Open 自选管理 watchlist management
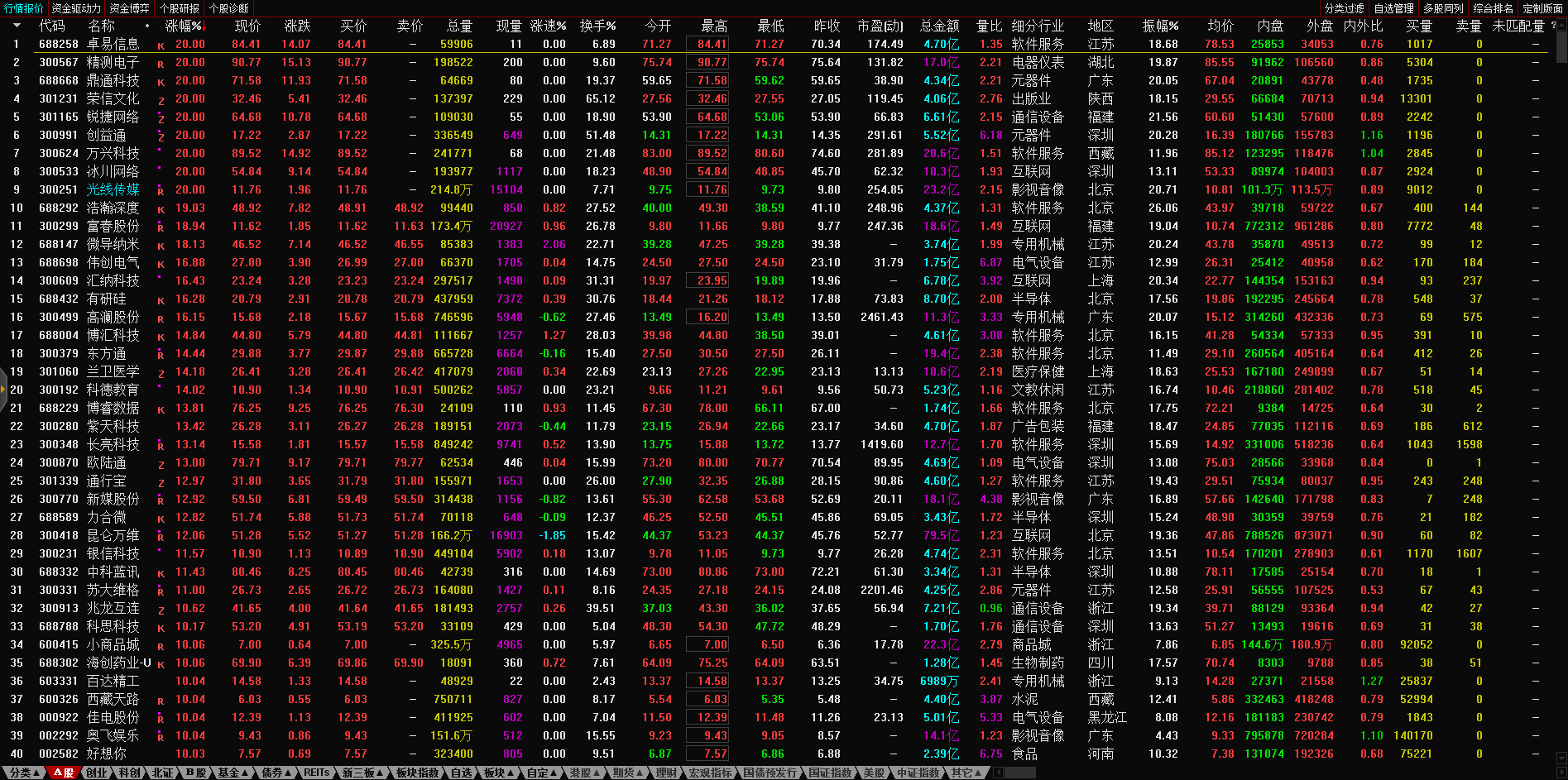 [x=1393, y=8]
